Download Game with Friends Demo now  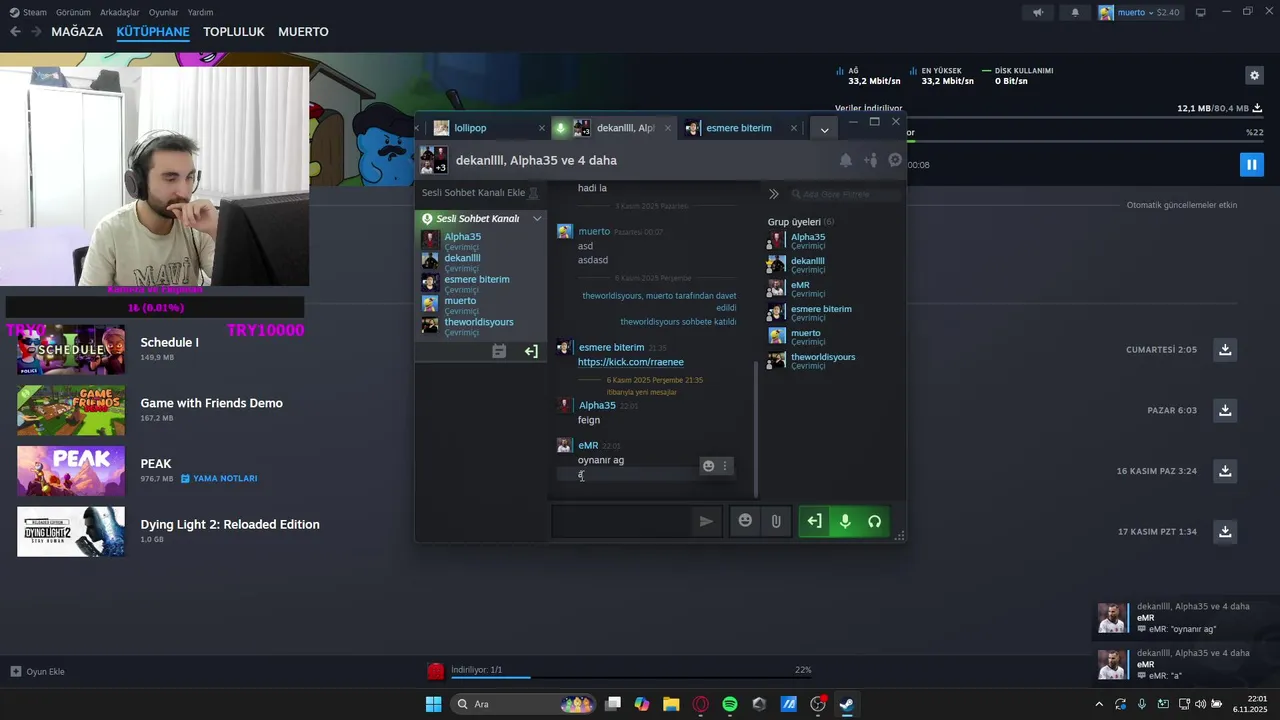[x=1225, y=410]
